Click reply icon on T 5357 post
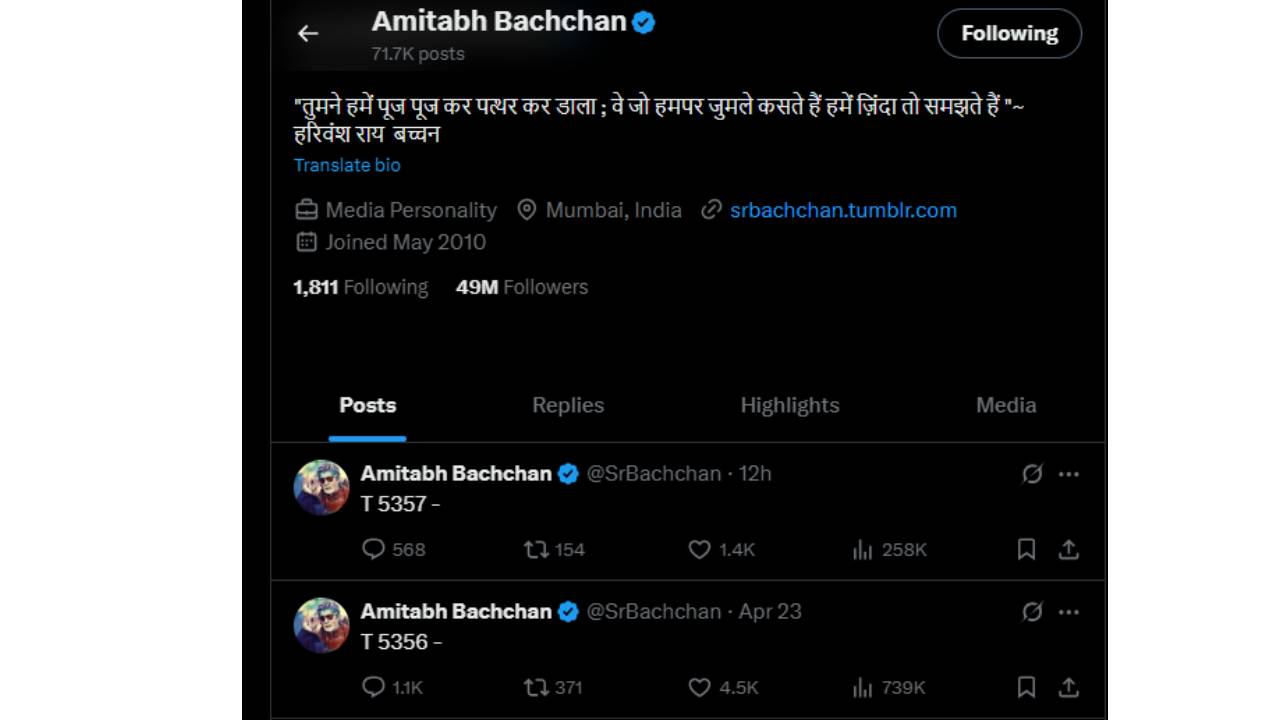Screen dimensions: 1280x720 pyautogui.click(x=373, y=549)
